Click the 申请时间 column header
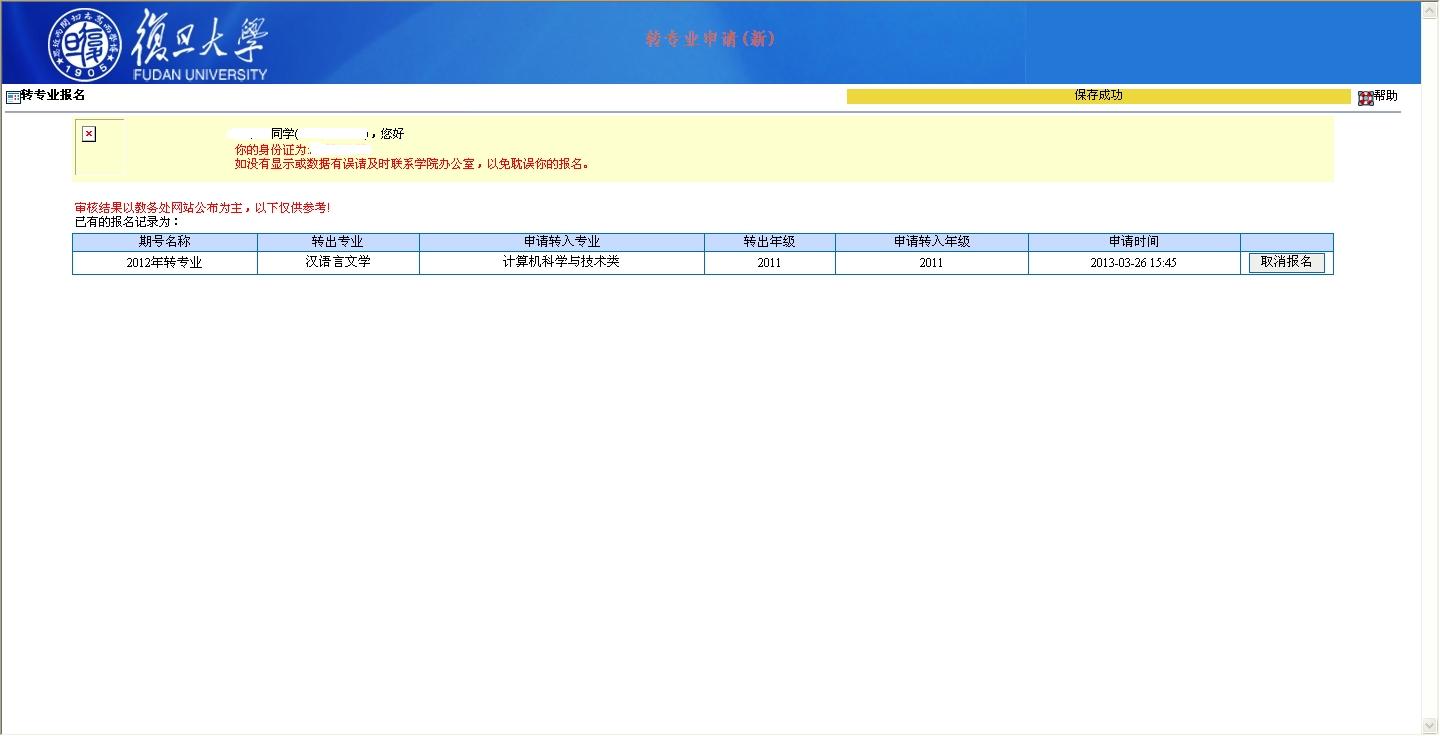The image size is (1440, 736). 1133,242
